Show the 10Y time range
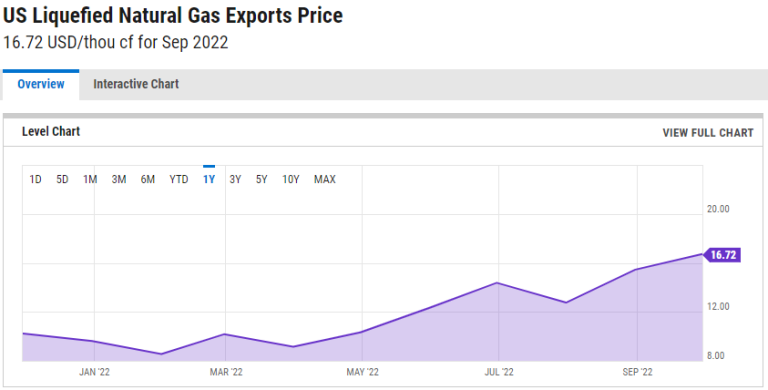The width and height of the screenshot is (768, 390). (x=290, y=179)
